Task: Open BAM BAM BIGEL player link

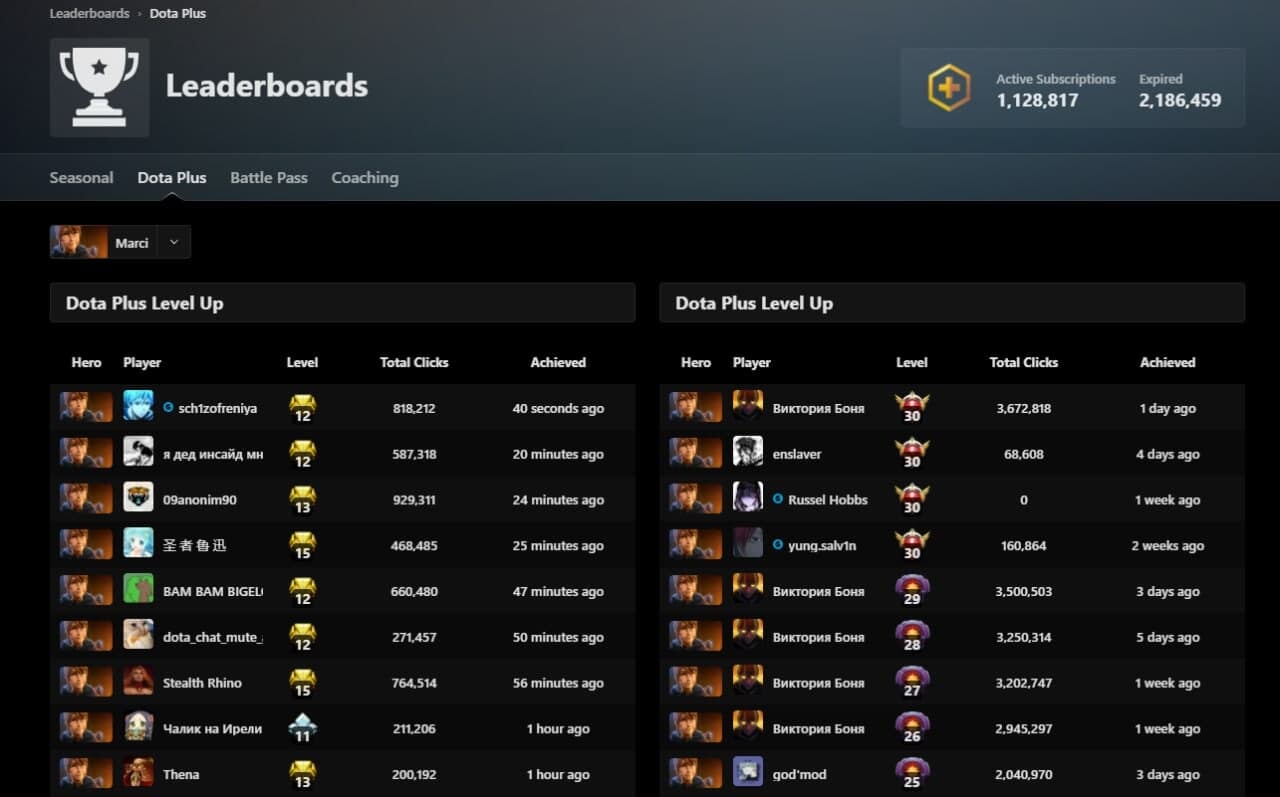Action: tap(213, 592)
